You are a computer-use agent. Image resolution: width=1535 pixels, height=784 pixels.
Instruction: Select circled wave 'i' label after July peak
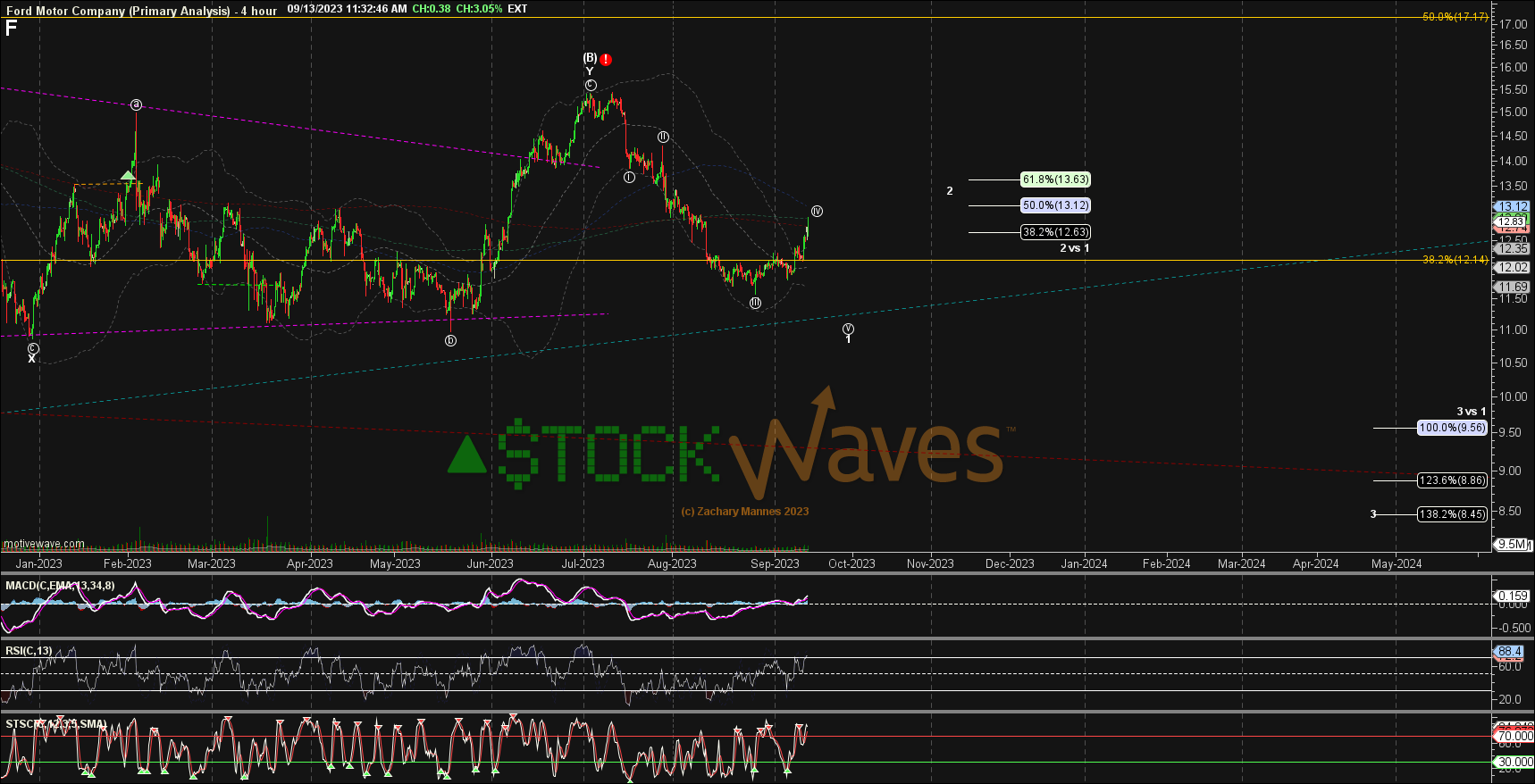629,177
